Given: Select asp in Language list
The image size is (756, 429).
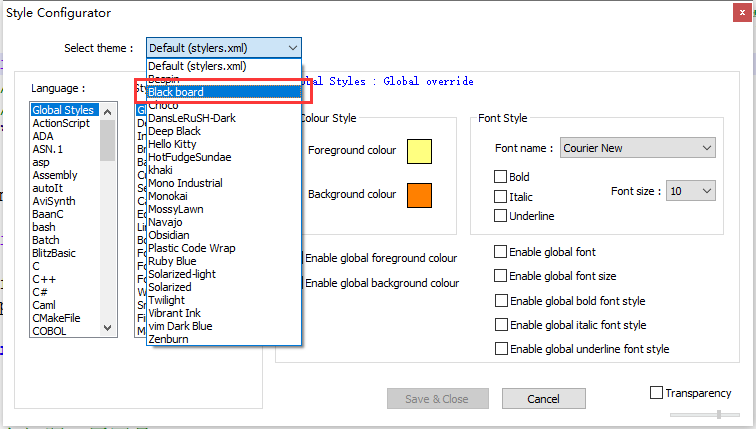Looking at the screenshot, I should [65, 162].
